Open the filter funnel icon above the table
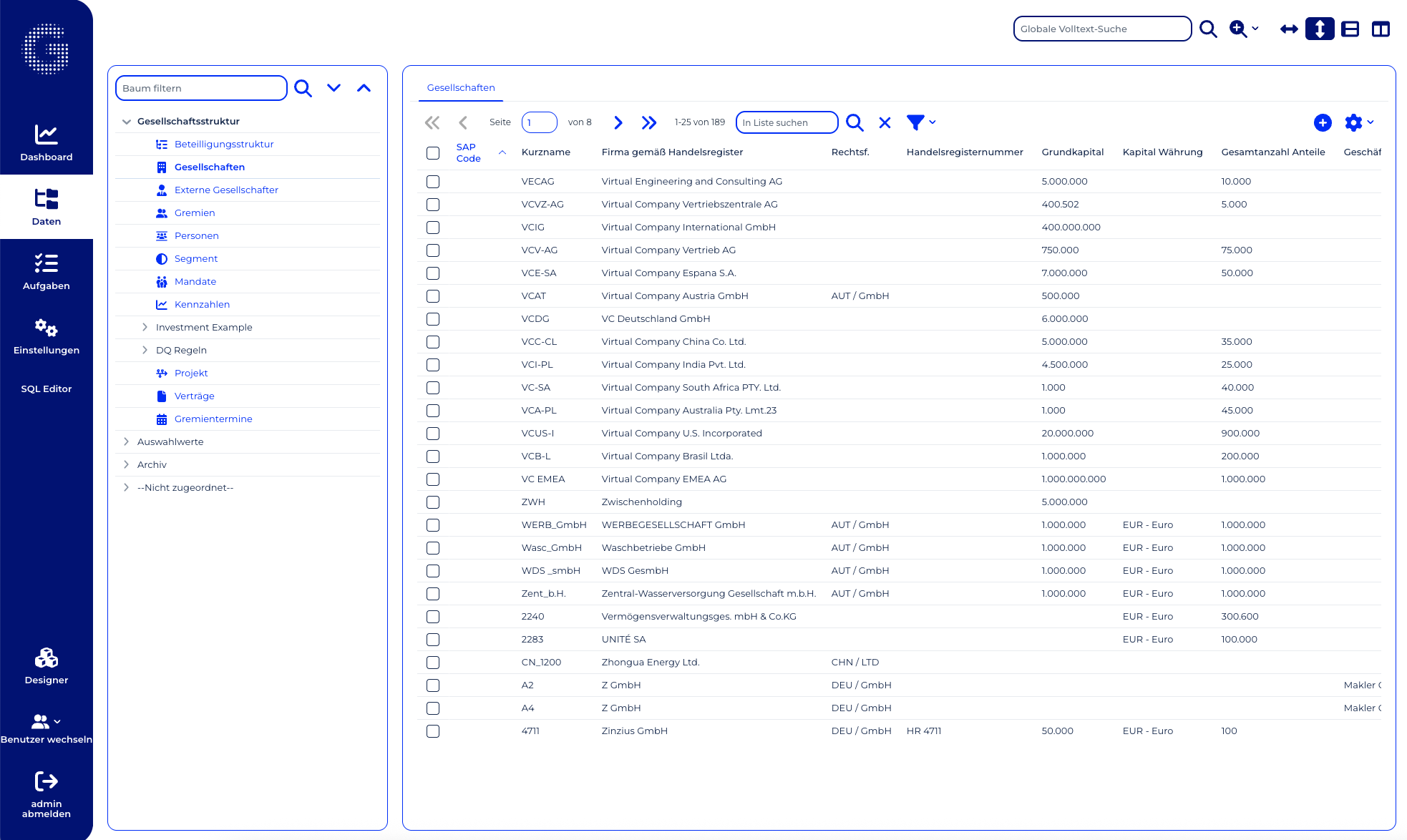 915,123
